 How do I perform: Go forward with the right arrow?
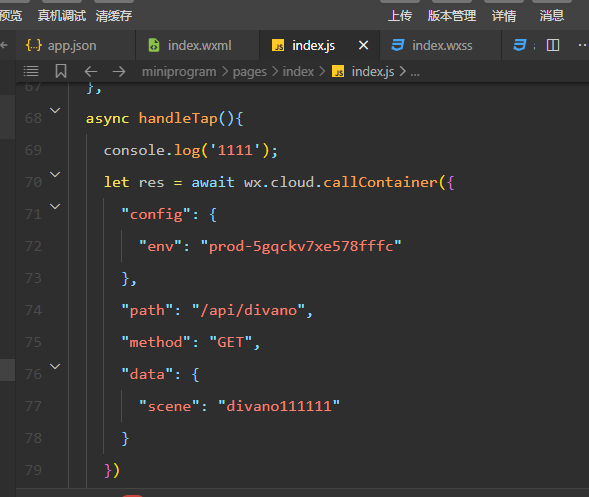[x=119, y=71]
